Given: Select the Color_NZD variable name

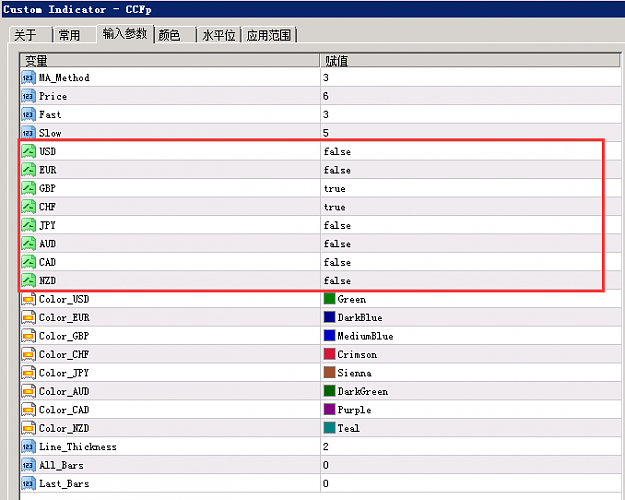Looking at the screenshot, I should coord(64,428).
